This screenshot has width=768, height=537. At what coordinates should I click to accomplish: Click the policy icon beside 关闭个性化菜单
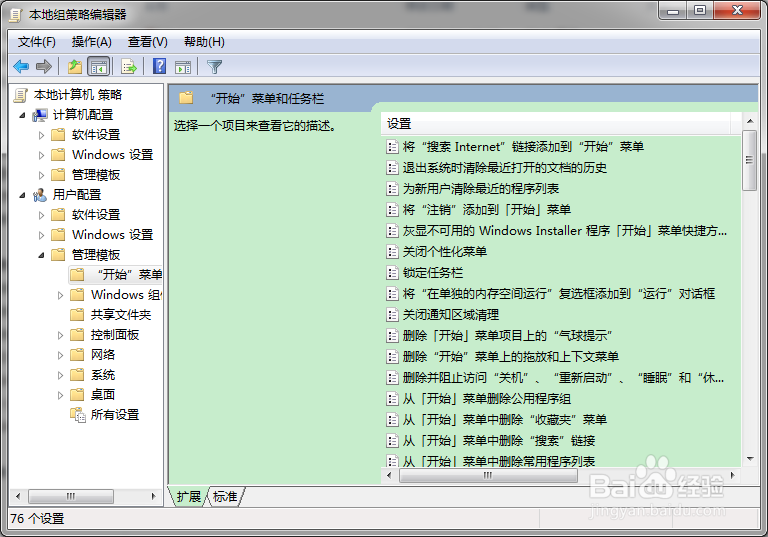click(392, 252)
